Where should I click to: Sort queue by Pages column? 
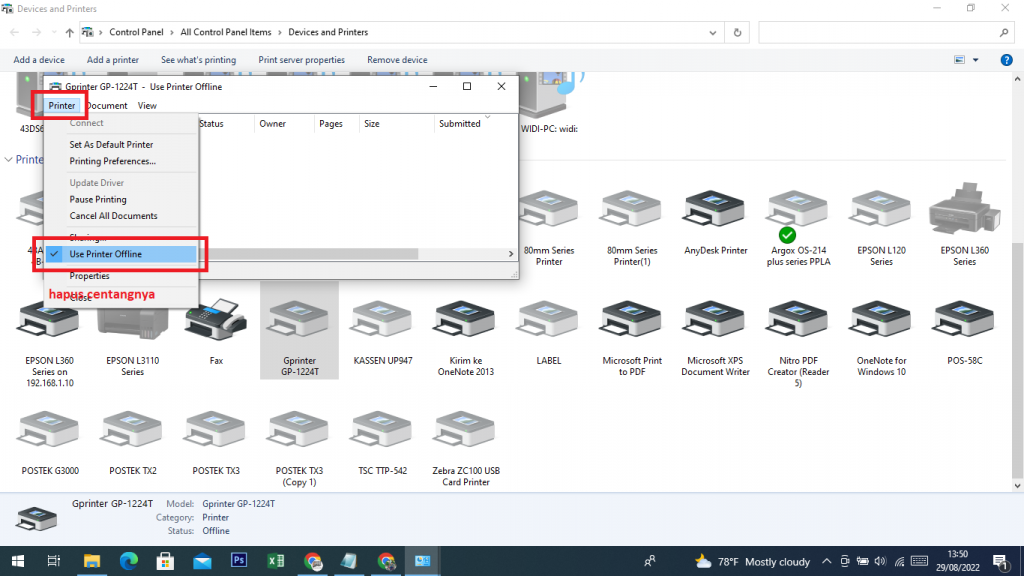click(331, 123)
